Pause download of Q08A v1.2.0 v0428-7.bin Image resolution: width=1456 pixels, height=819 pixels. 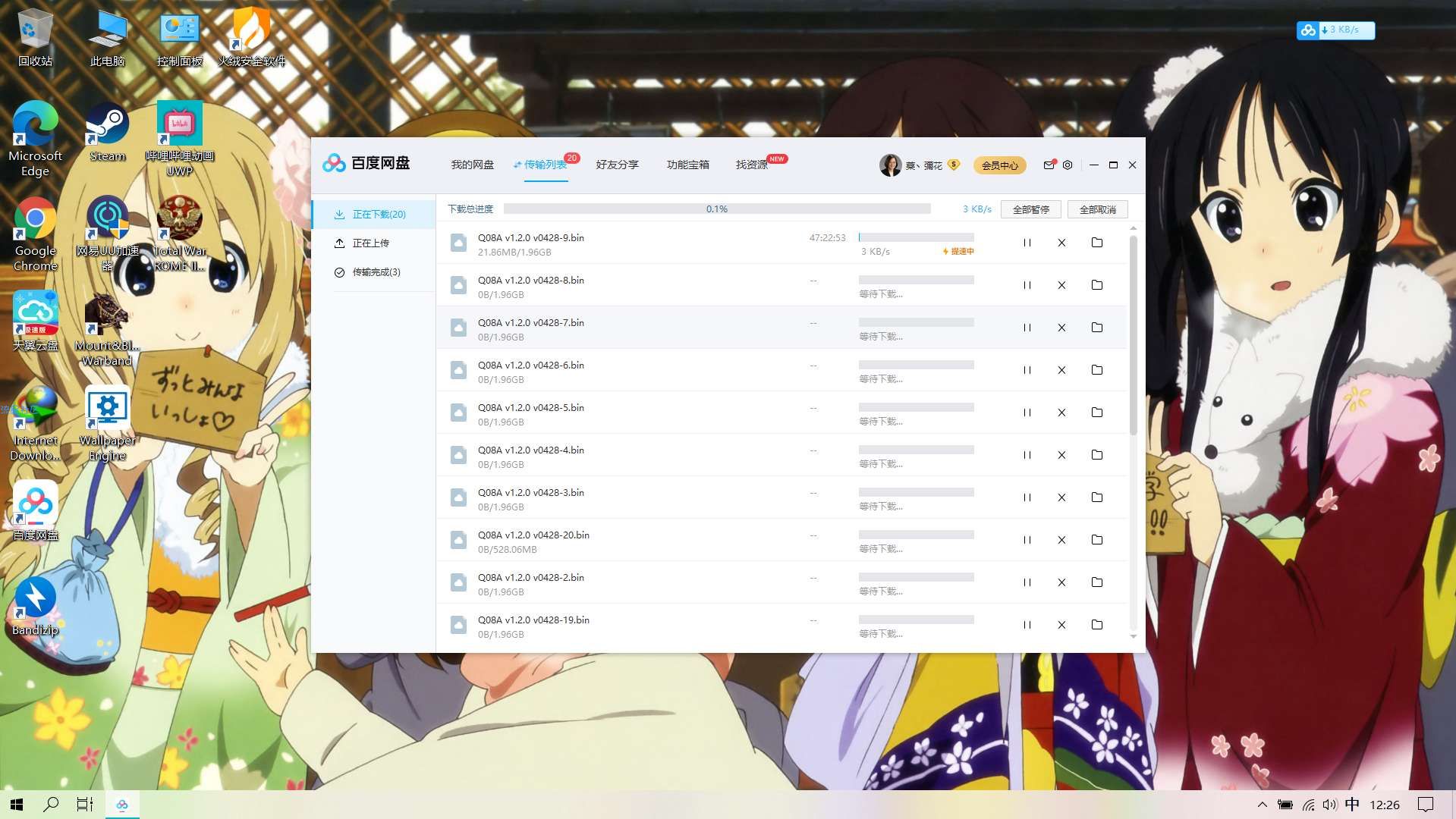1027,328
